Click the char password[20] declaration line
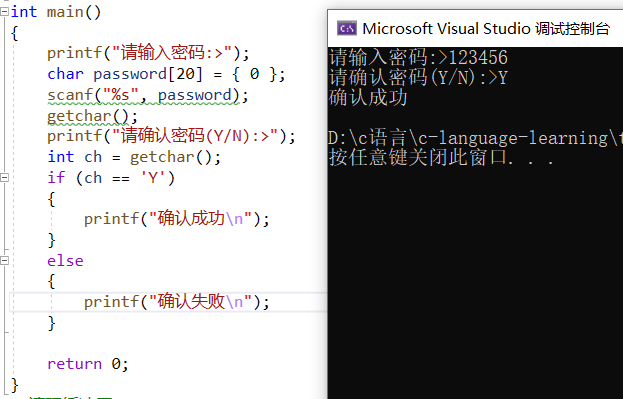 [x=166, y=74]
